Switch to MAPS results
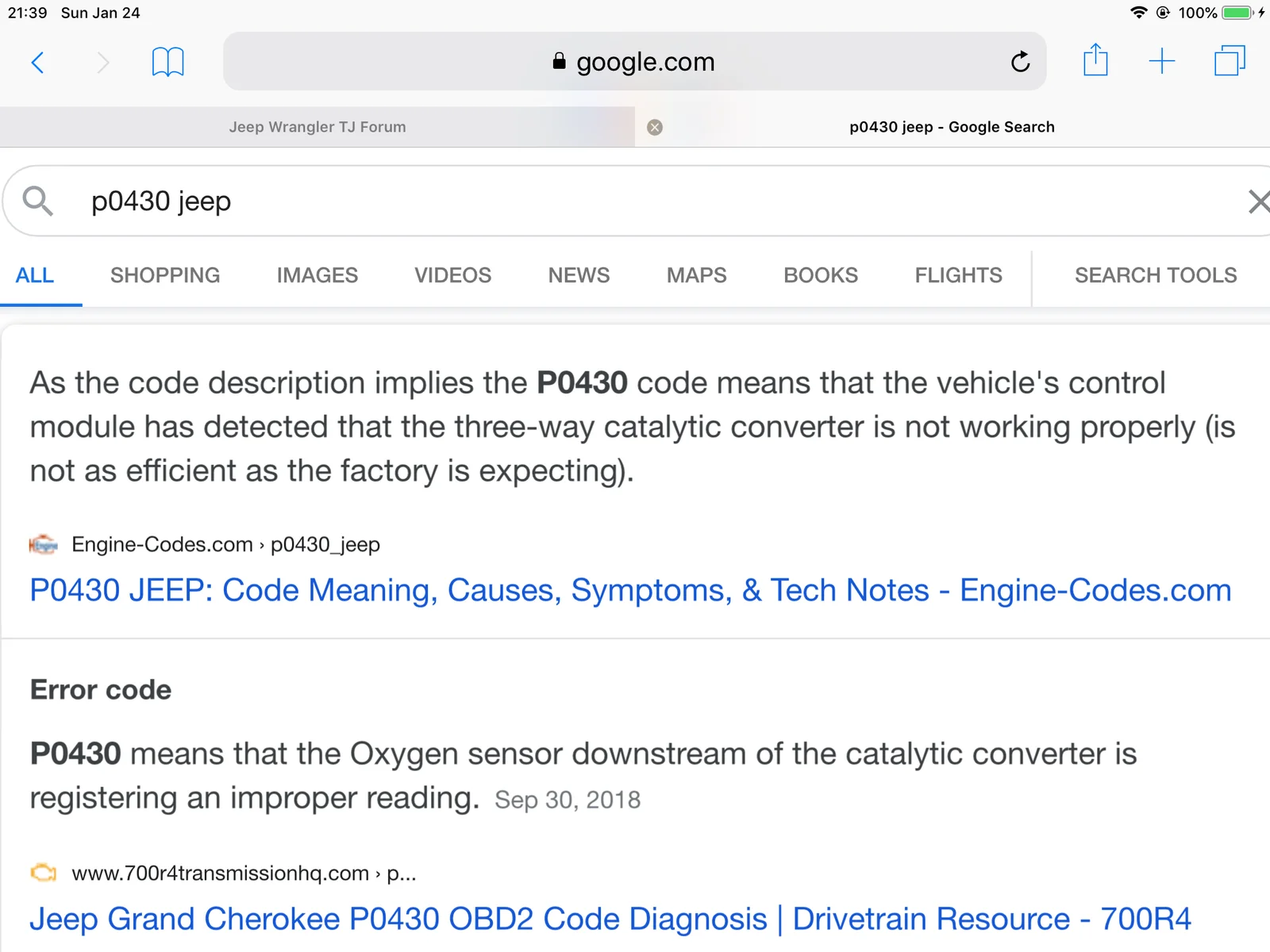The height and width of the screenshot is (952, 1270). [697, 275]
